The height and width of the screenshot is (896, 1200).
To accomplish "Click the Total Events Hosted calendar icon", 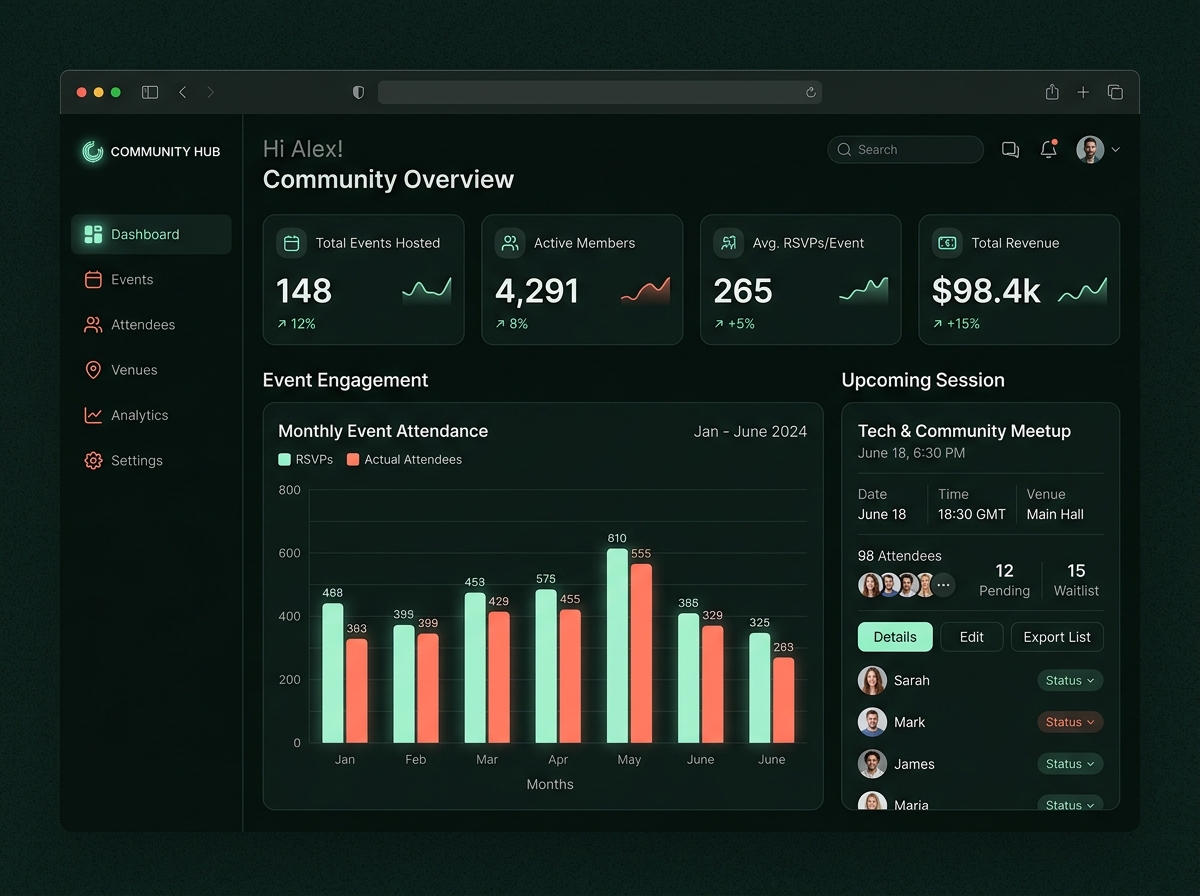I will click(292, 243).
